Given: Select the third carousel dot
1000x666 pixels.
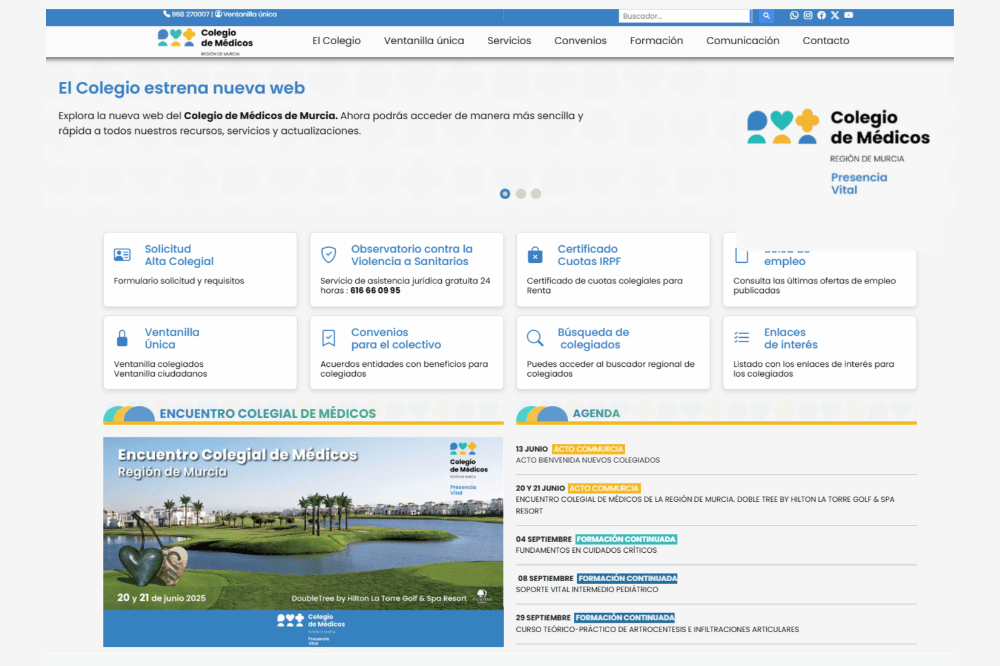Looking at the screenshot, I should pos(536,194).
